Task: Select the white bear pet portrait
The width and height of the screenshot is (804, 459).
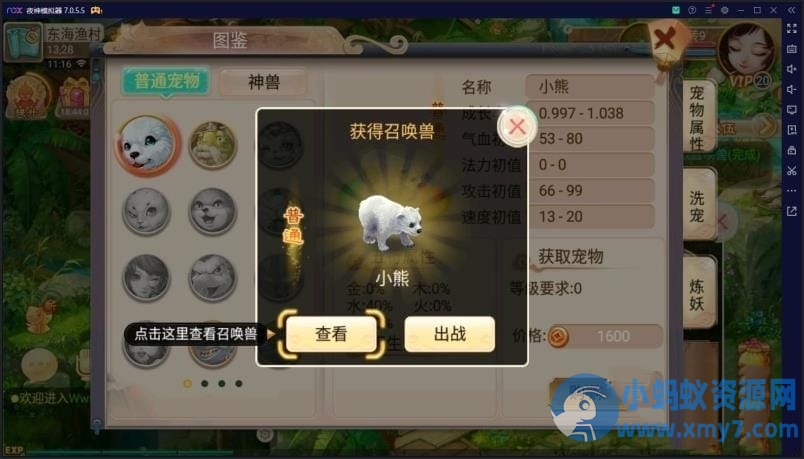Action: [148, 145]
